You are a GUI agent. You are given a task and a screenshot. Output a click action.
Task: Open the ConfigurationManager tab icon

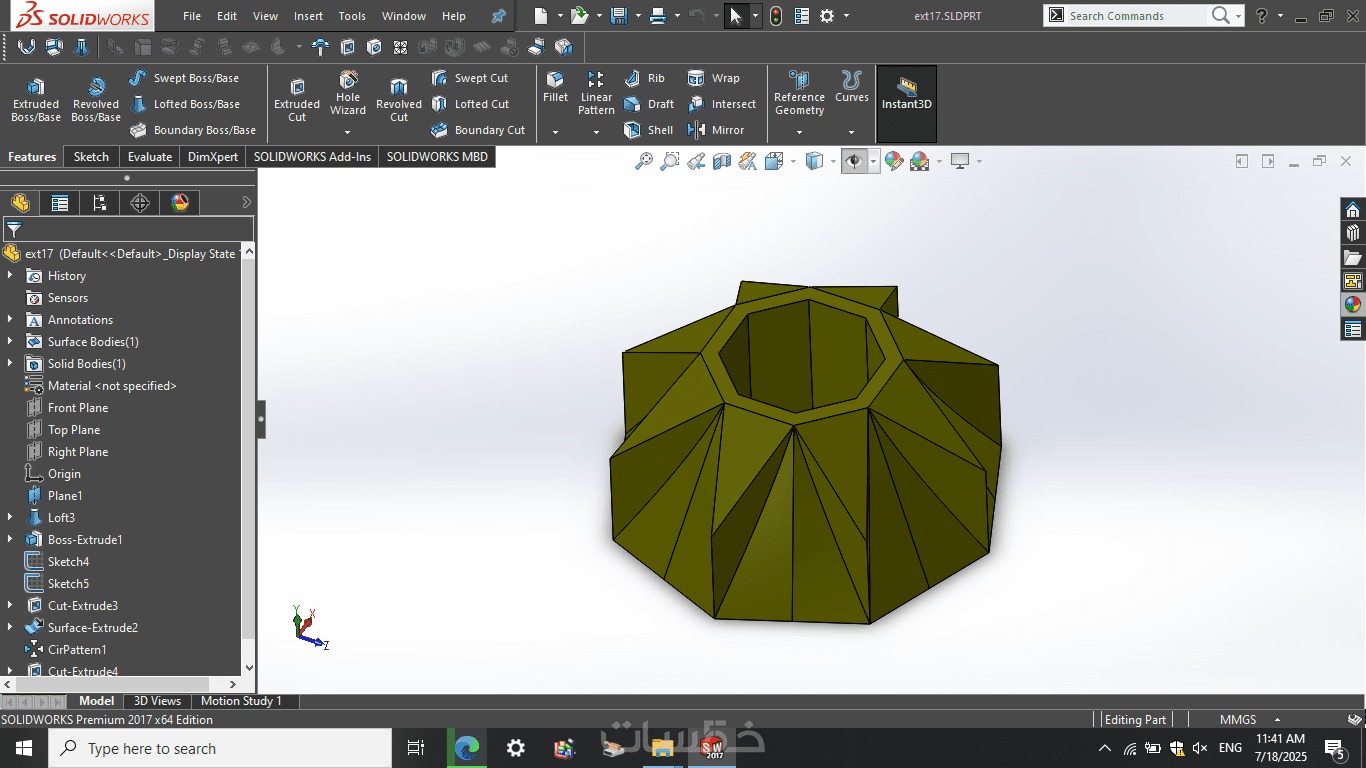point(100,203)
